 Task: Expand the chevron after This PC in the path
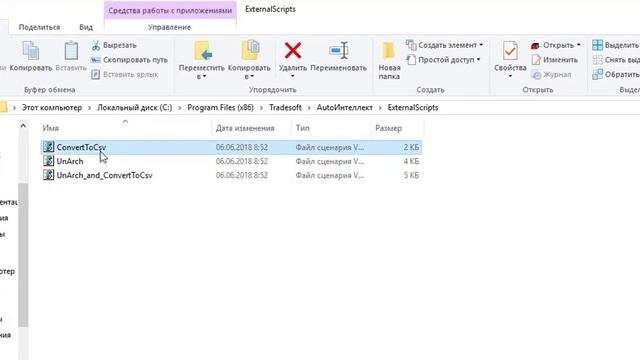click(89, 108)
